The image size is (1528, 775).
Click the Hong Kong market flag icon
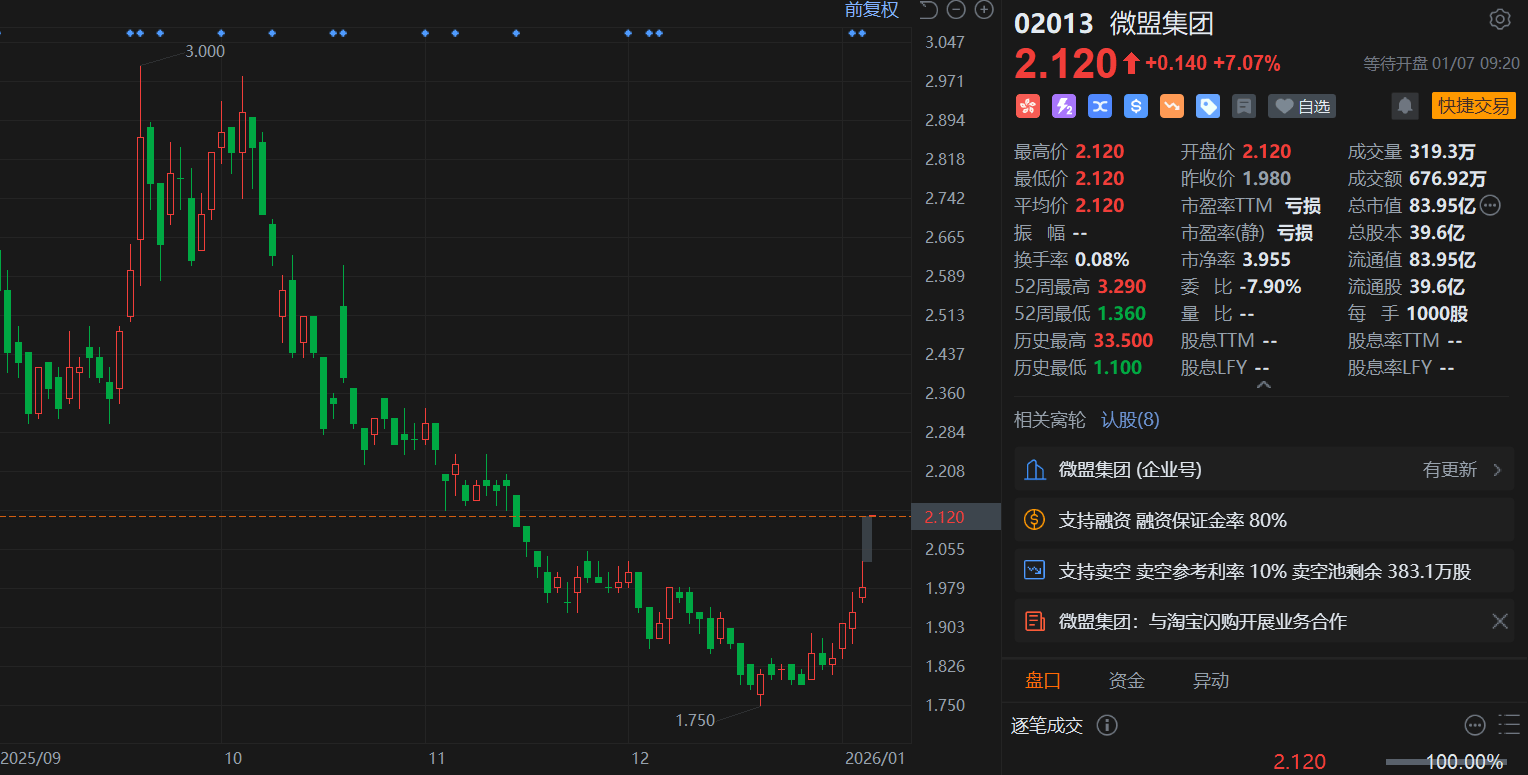click(x=1027, y=106)
